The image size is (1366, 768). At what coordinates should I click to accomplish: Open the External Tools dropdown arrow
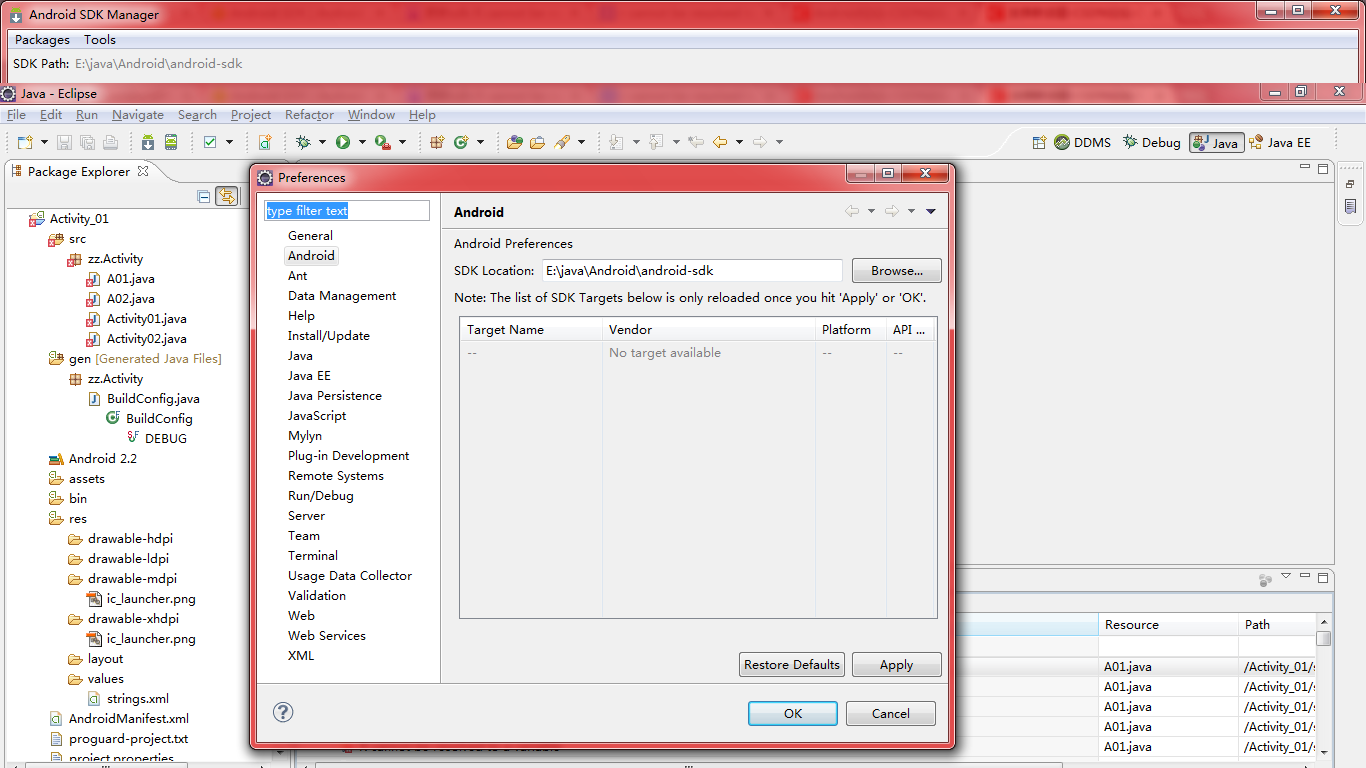coord(402,142)
